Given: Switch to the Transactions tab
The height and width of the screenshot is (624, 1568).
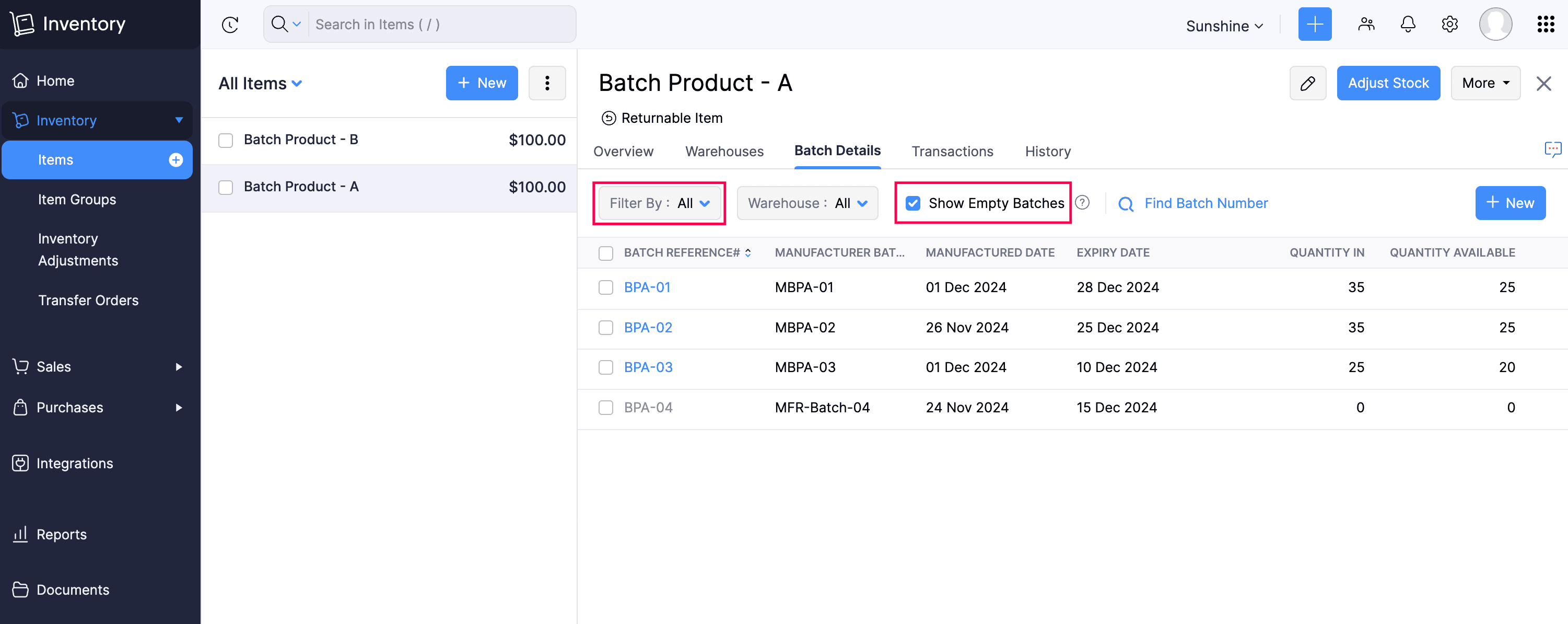Looking at the screenshot, I should pos(952,152).
